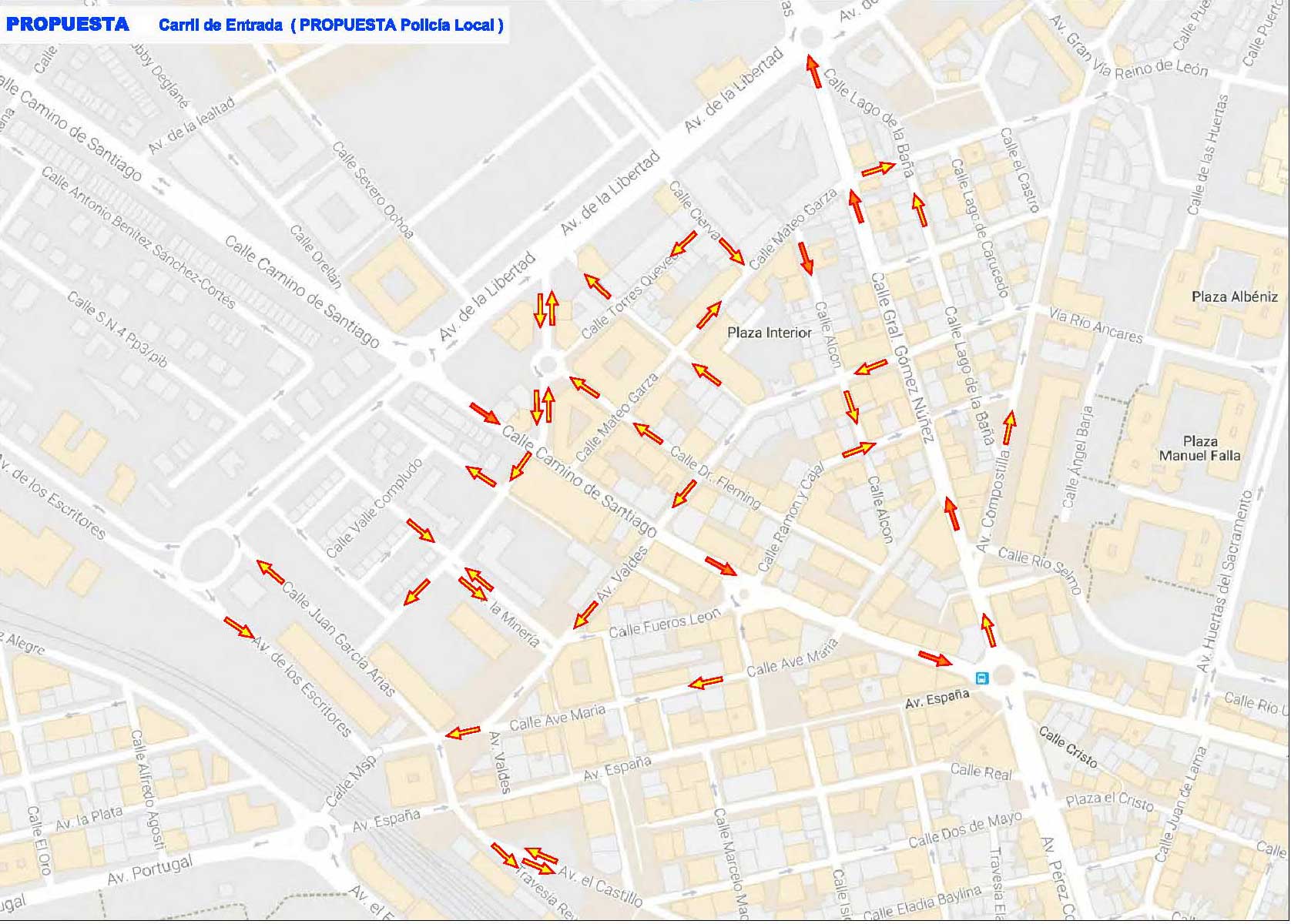1291x924 pixels.
Task: Select the 'Calle Orelán' street label
Action: 316,256
